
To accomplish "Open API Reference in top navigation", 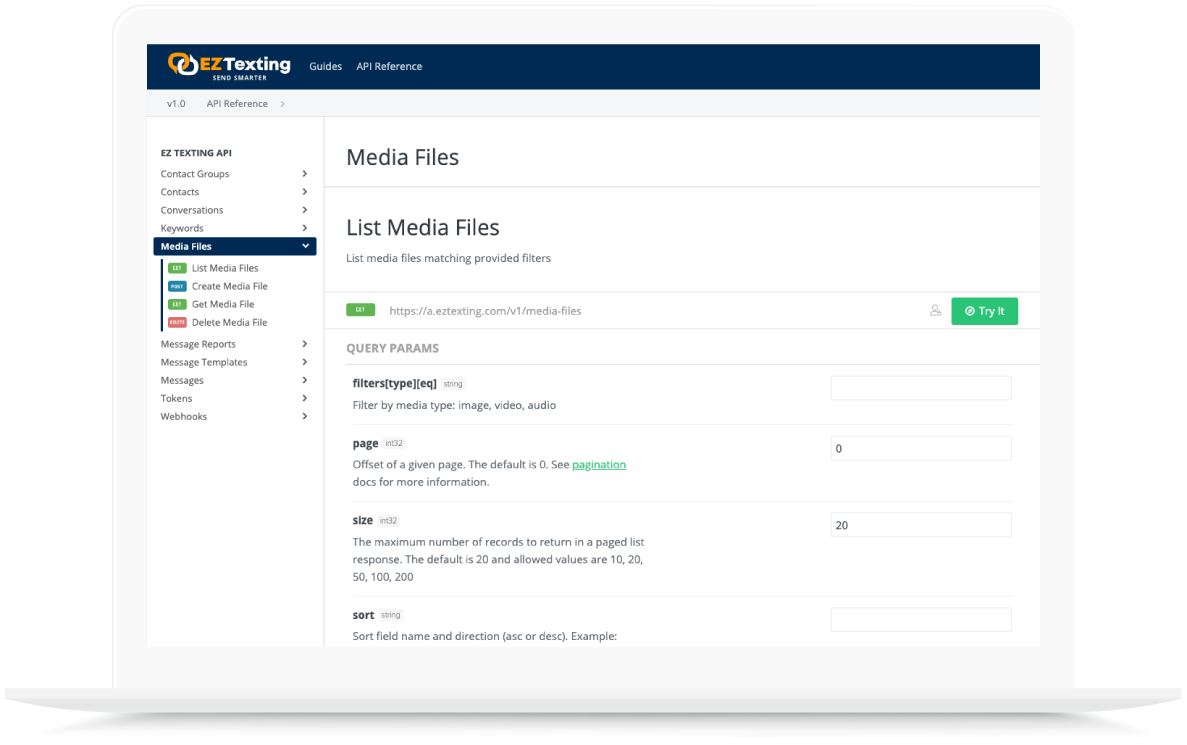I will [389, 67].
